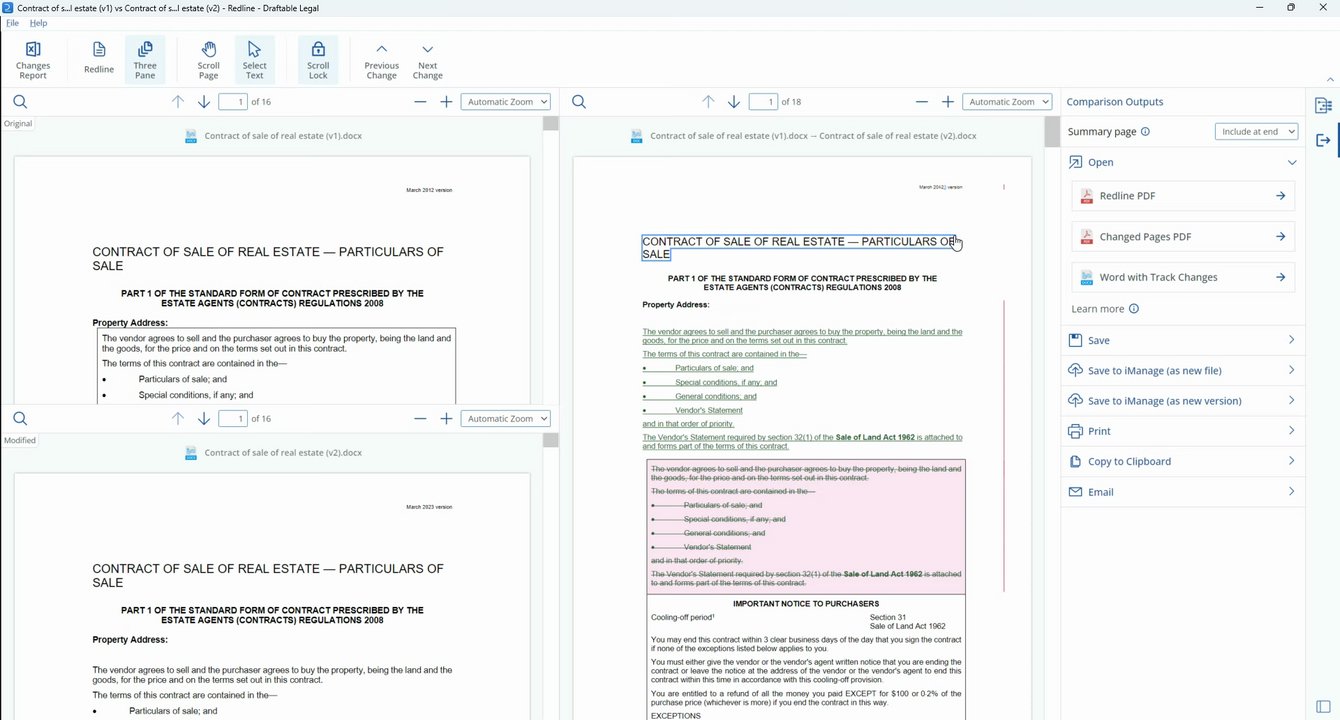Zoom out in the Original pane
The width and height of the screenshot is (1340, 720).
(420, 102)
